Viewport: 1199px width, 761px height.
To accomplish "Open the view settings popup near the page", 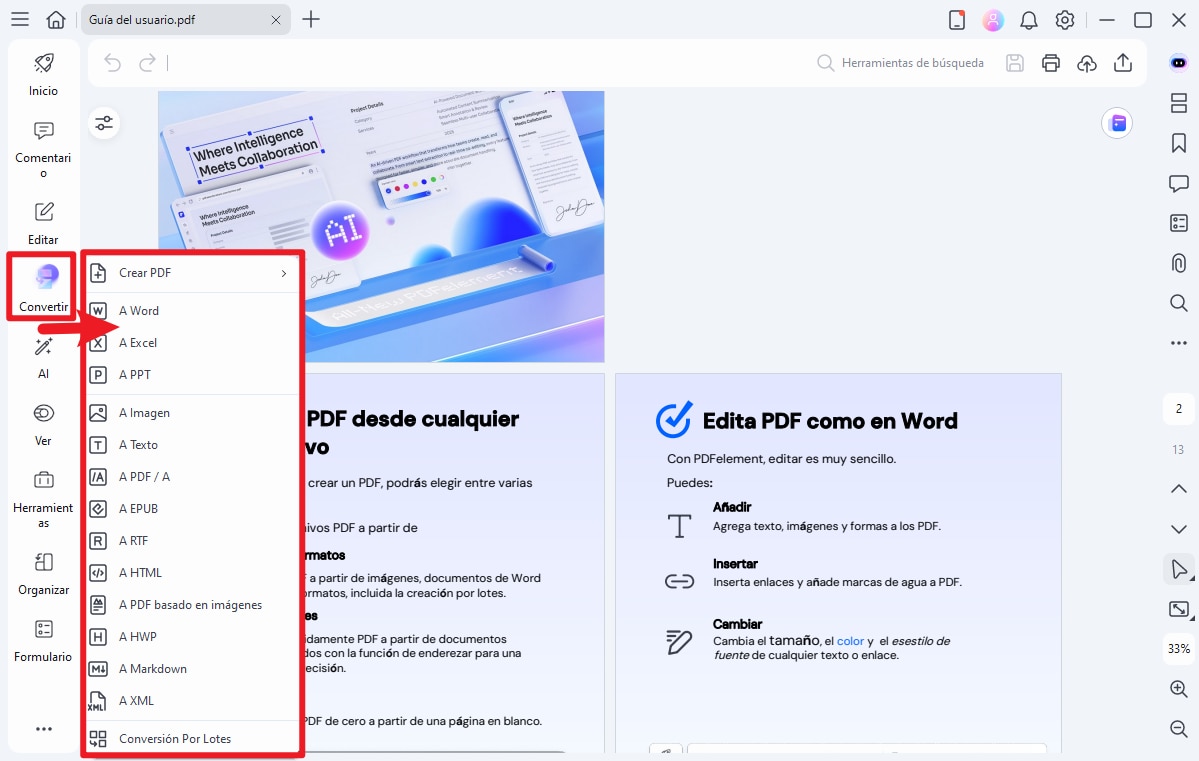I will pos(104,122).
